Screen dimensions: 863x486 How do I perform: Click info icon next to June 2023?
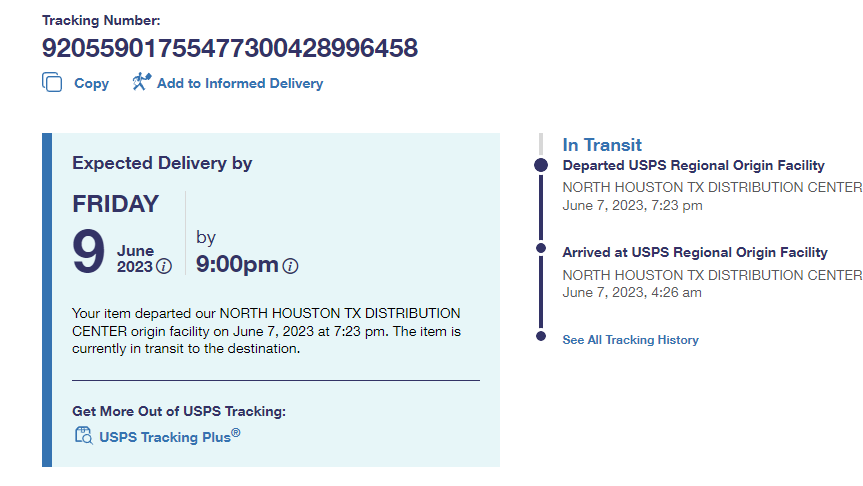pyautogui.click(x=164, y=267)
